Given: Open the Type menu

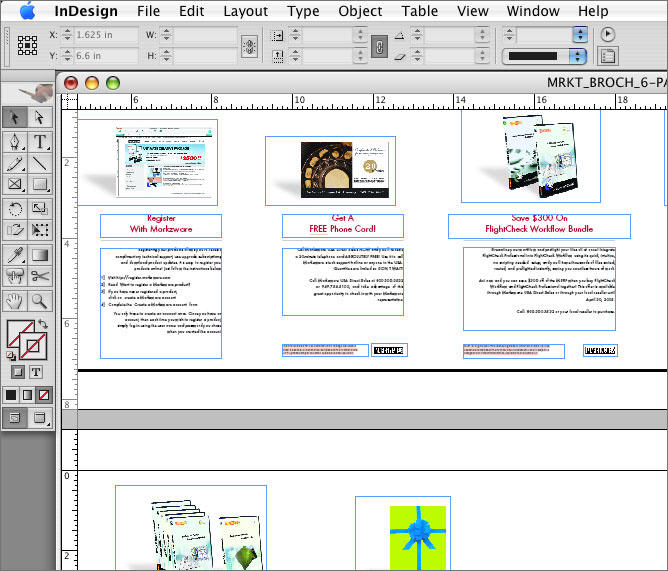Looking at the screenshot, I should coord(303,11).
